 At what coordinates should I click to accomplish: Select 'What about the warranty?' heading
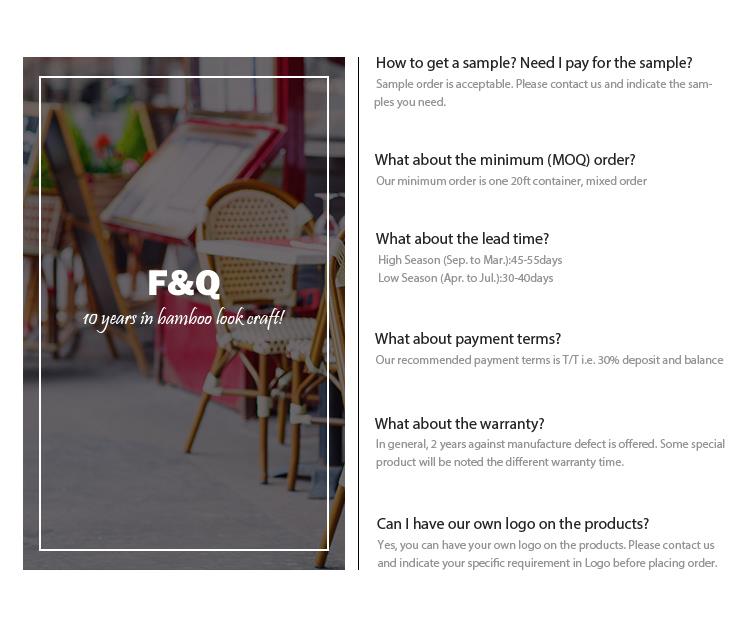[460, 424]
